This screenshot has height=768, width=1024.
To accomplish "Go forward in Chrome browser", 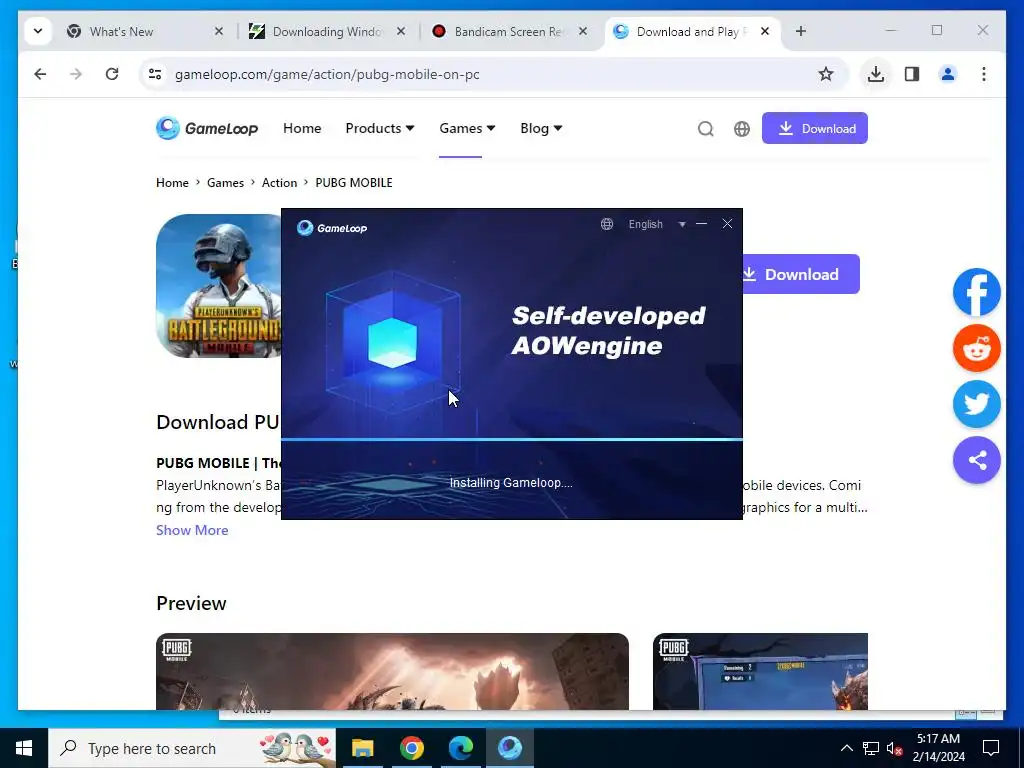I will coord(76,74).
